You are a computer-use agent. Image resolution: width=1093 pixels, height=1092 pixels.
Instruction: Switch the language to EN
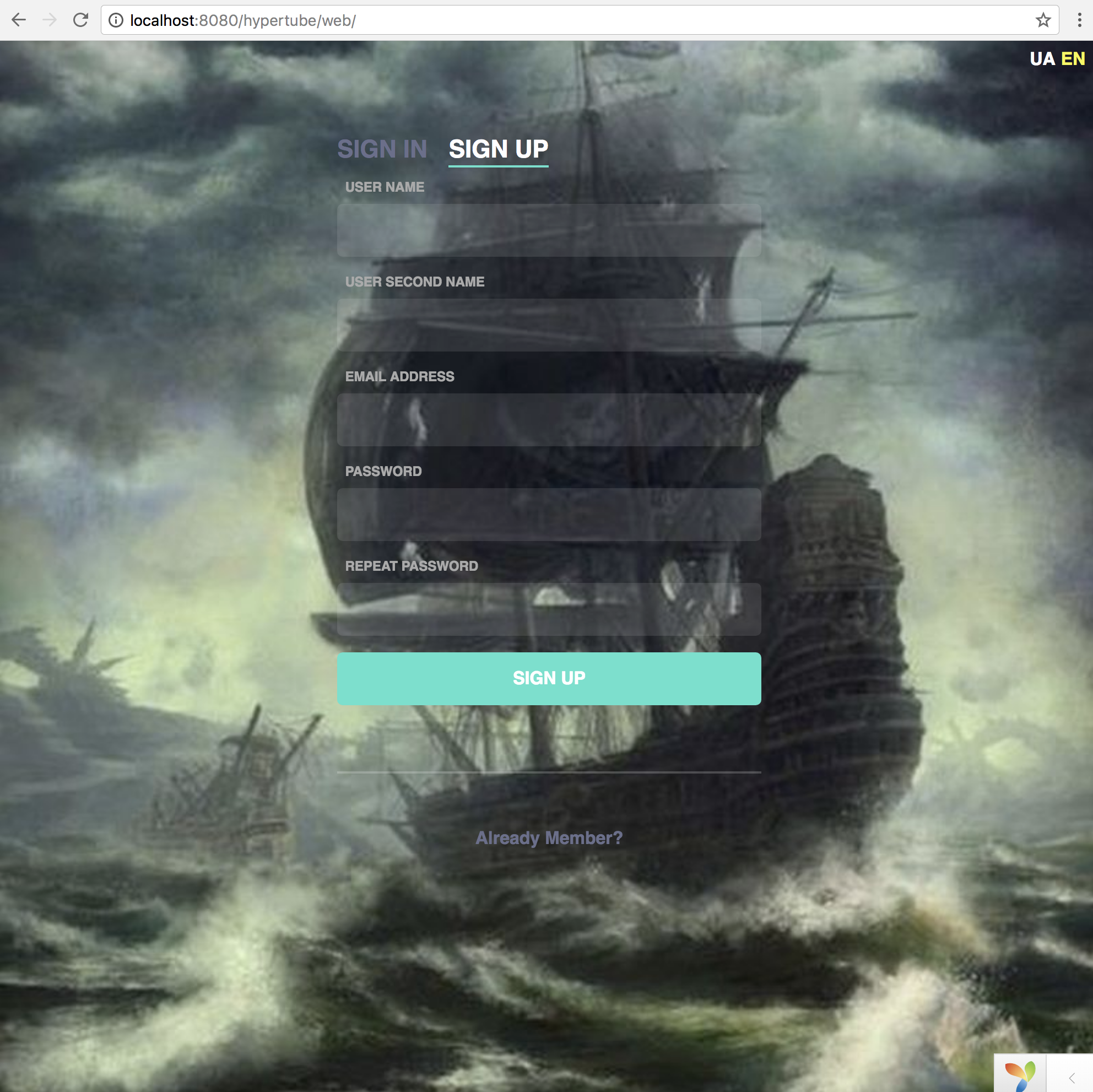pos(1073,59)
